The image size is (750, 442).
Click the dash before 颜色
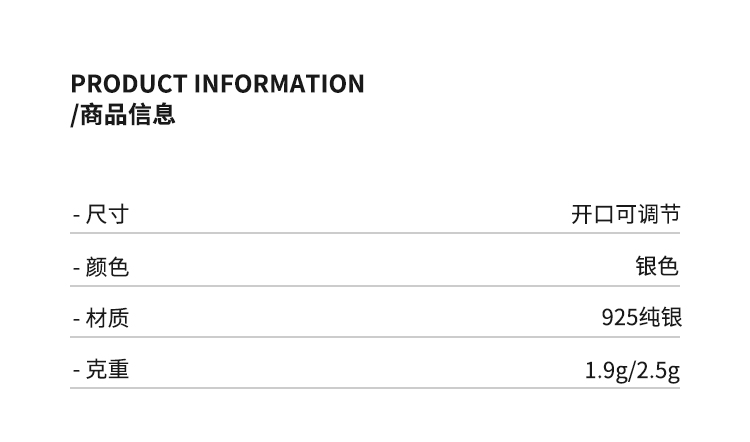tap(76, 268)
